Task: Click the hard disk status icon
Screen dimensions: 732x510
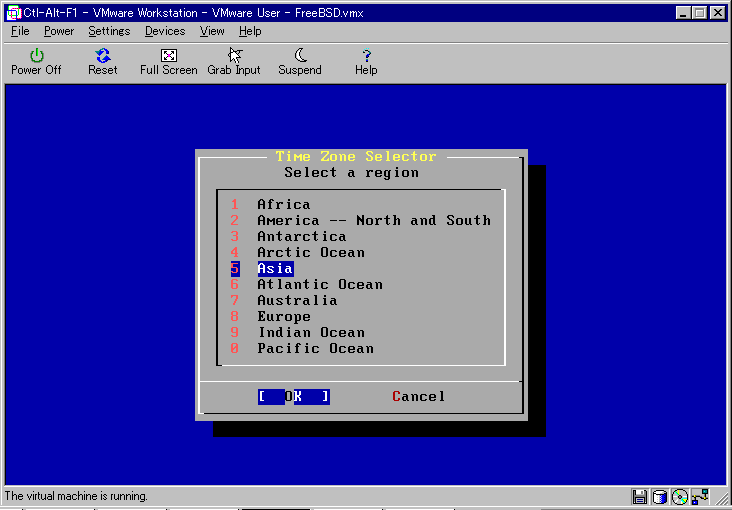Action: pos(660,497)
